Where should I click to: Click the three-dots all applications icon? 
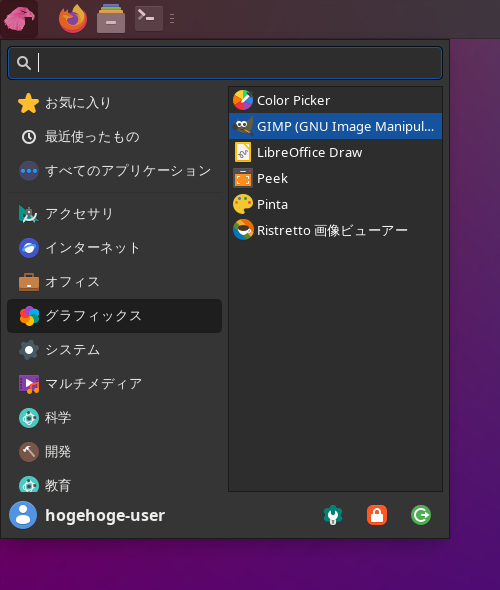pos(29,171)
